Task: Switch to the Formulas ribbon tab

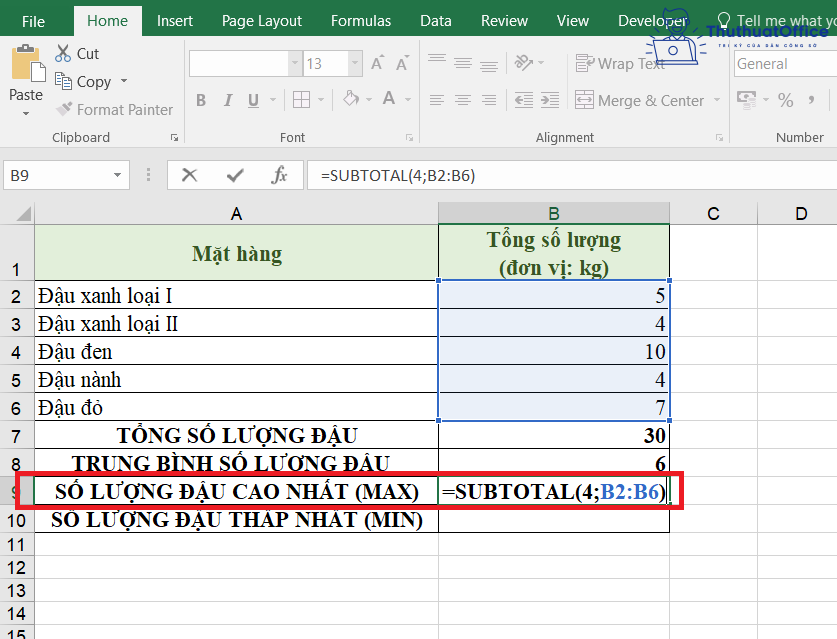Action: tap(360, 20)
